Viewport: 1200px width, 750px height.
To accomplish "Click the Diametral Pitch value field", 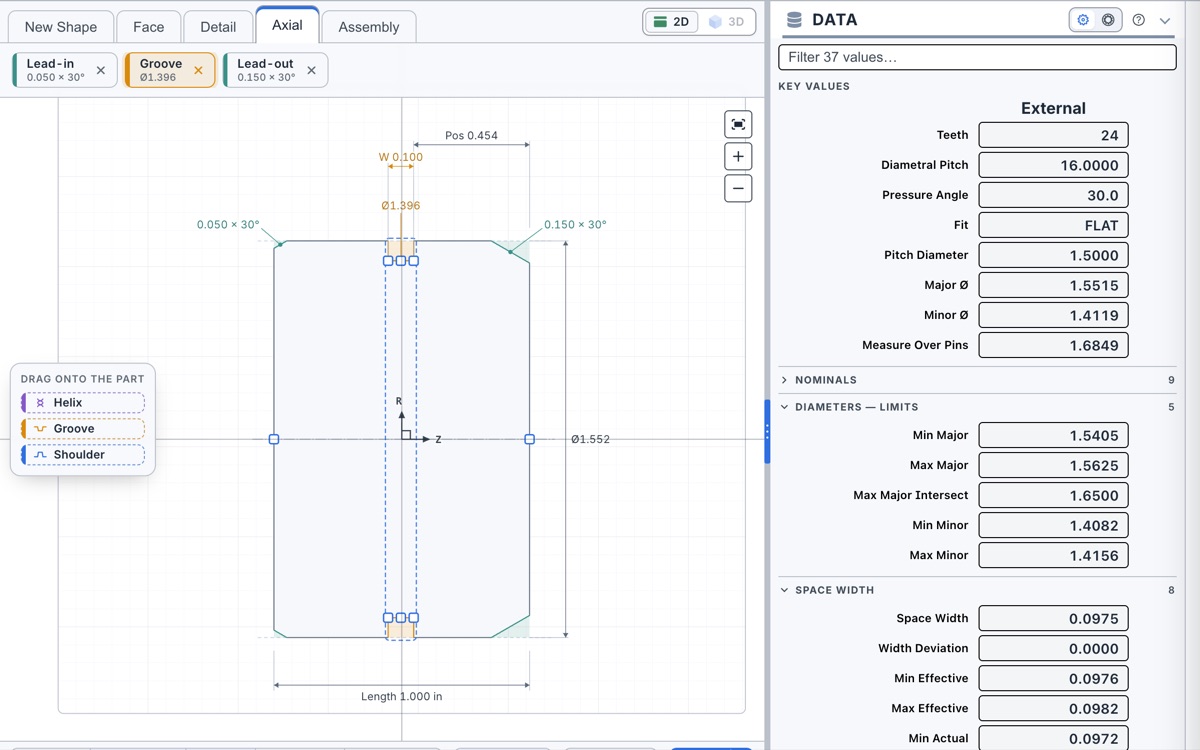I will click(1053, 165).
